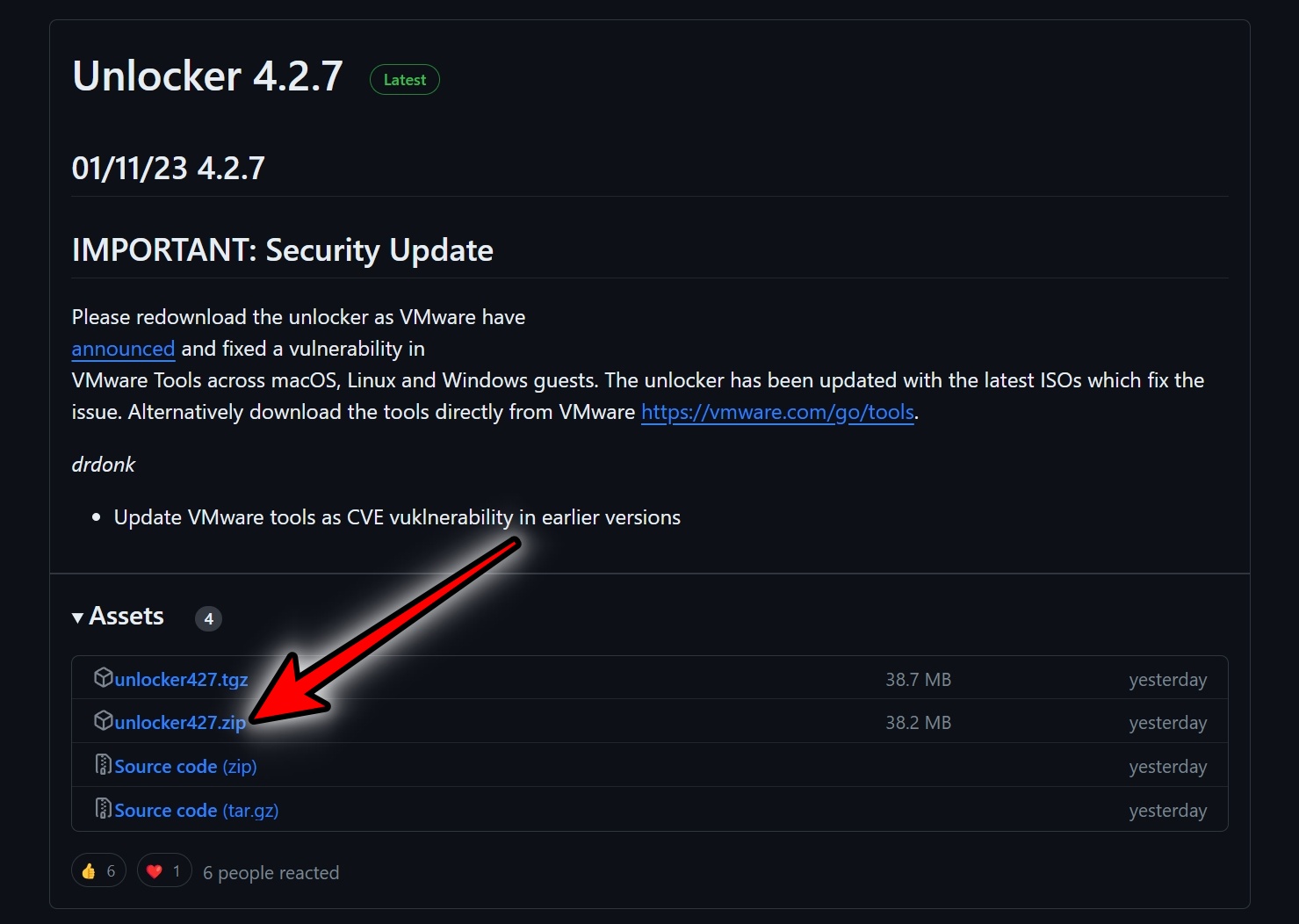The image size is (1299, 924).
Task: Click the file-zip icon beside Source code (zip)
Action: click(104, 765)
